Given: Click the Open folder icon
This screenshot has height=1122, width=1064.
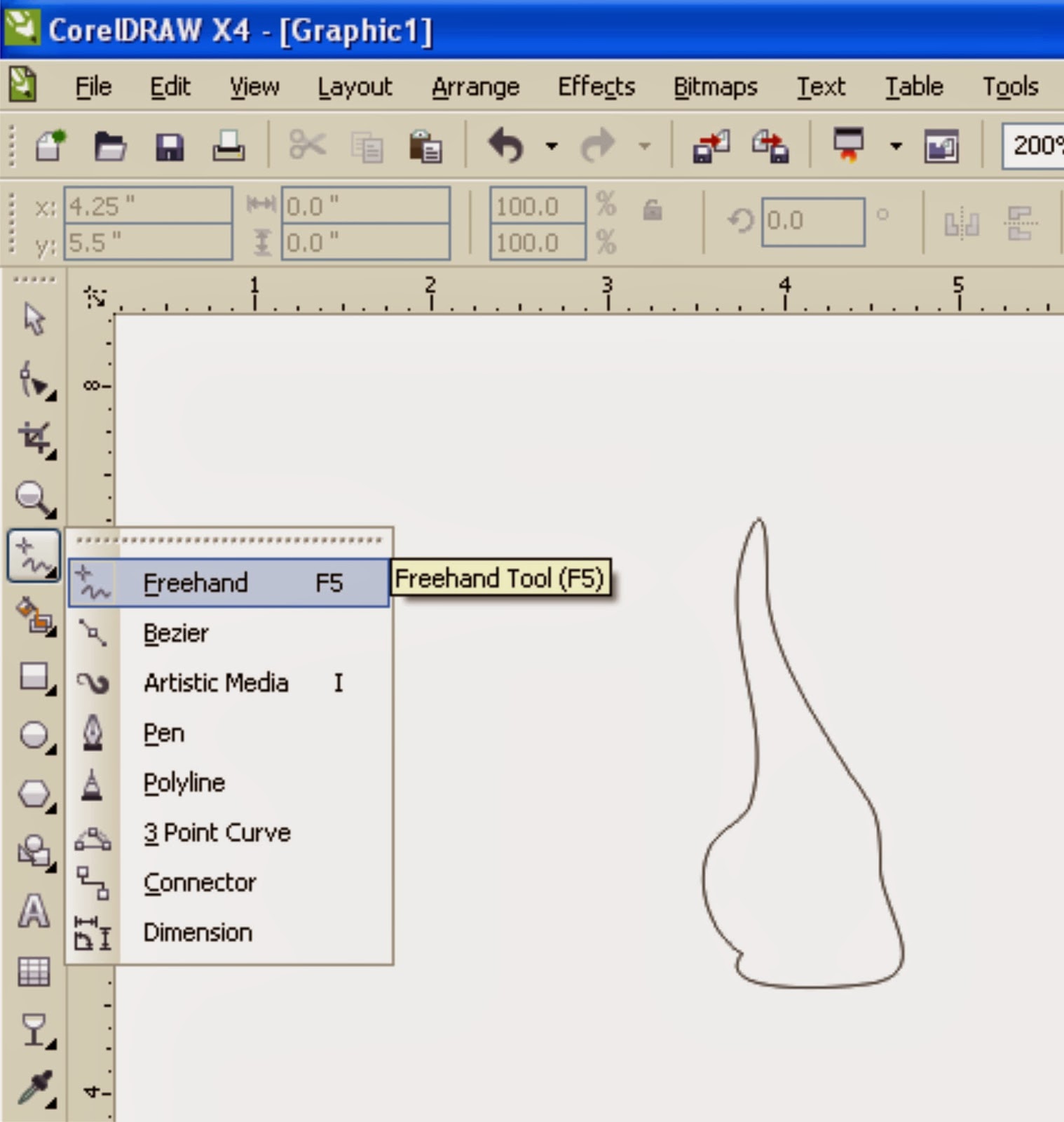Looking at the screenshot, I should tap(110, 146).
